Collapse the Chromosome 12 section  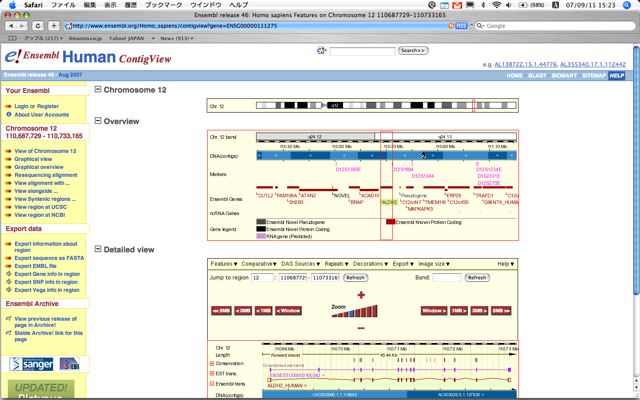(97, 90)
